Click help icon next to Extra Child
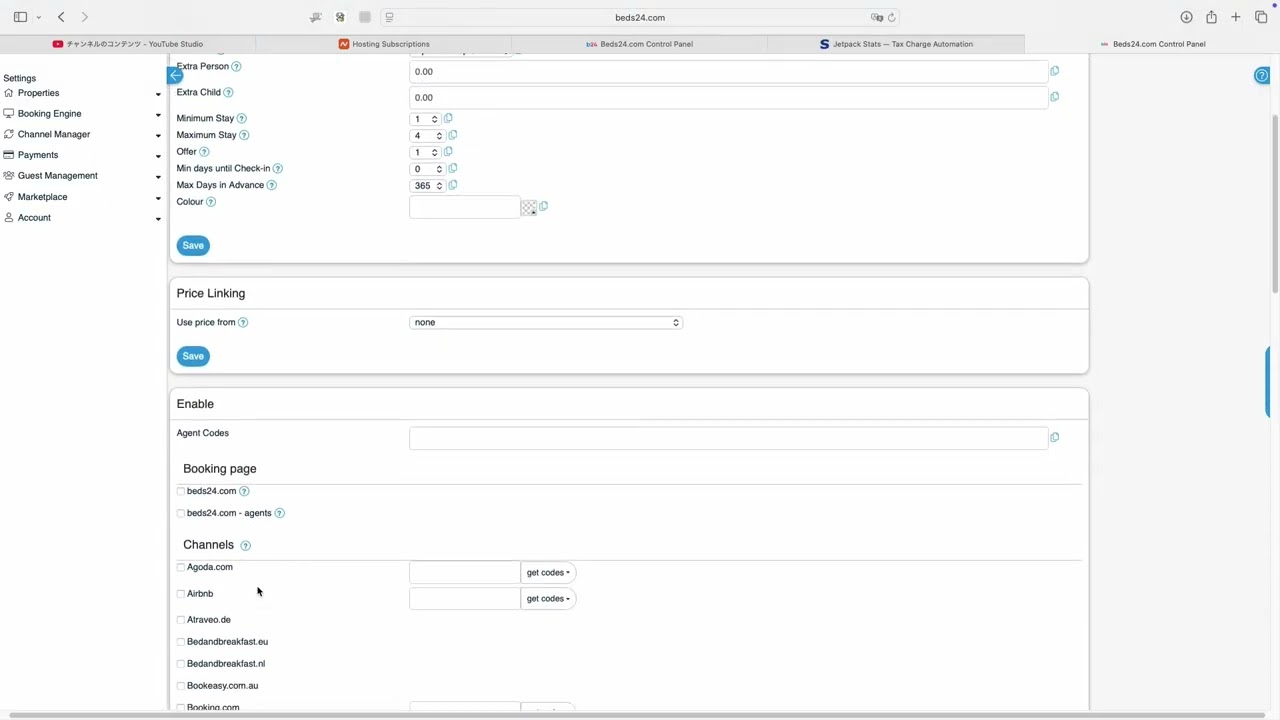This screenshot has width=1280, height=720. tap(228, 93)
